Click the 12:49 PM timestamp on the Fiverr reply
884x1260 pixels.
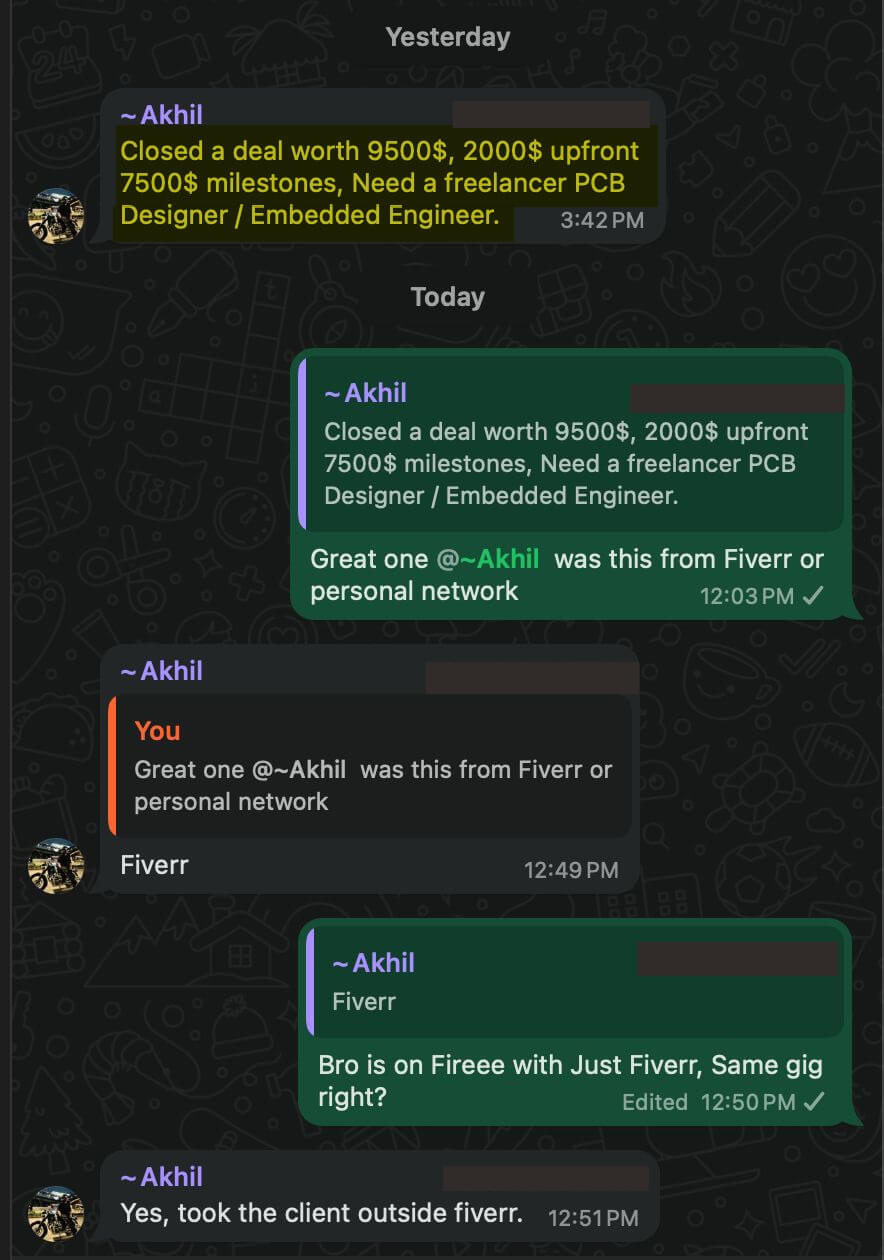[x=571, y=870]
